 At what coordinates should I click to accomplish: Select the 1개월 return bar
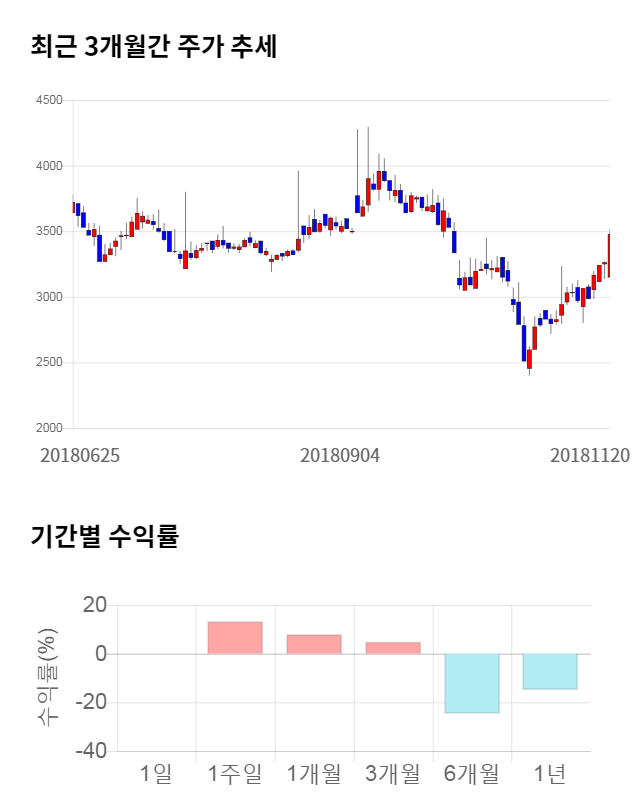[x=314, y=644]
